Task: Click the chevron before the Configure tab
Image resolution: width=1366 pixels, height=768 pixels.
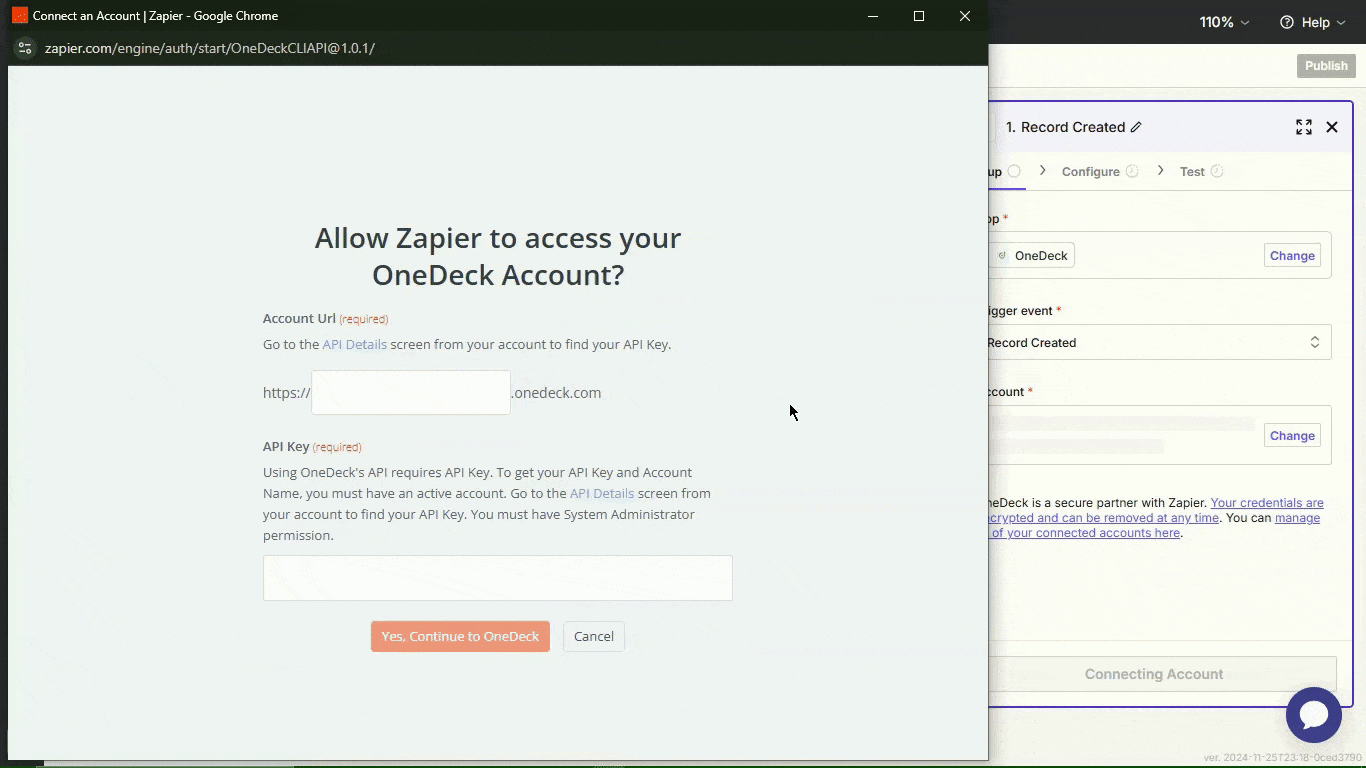Action: 1042,171
